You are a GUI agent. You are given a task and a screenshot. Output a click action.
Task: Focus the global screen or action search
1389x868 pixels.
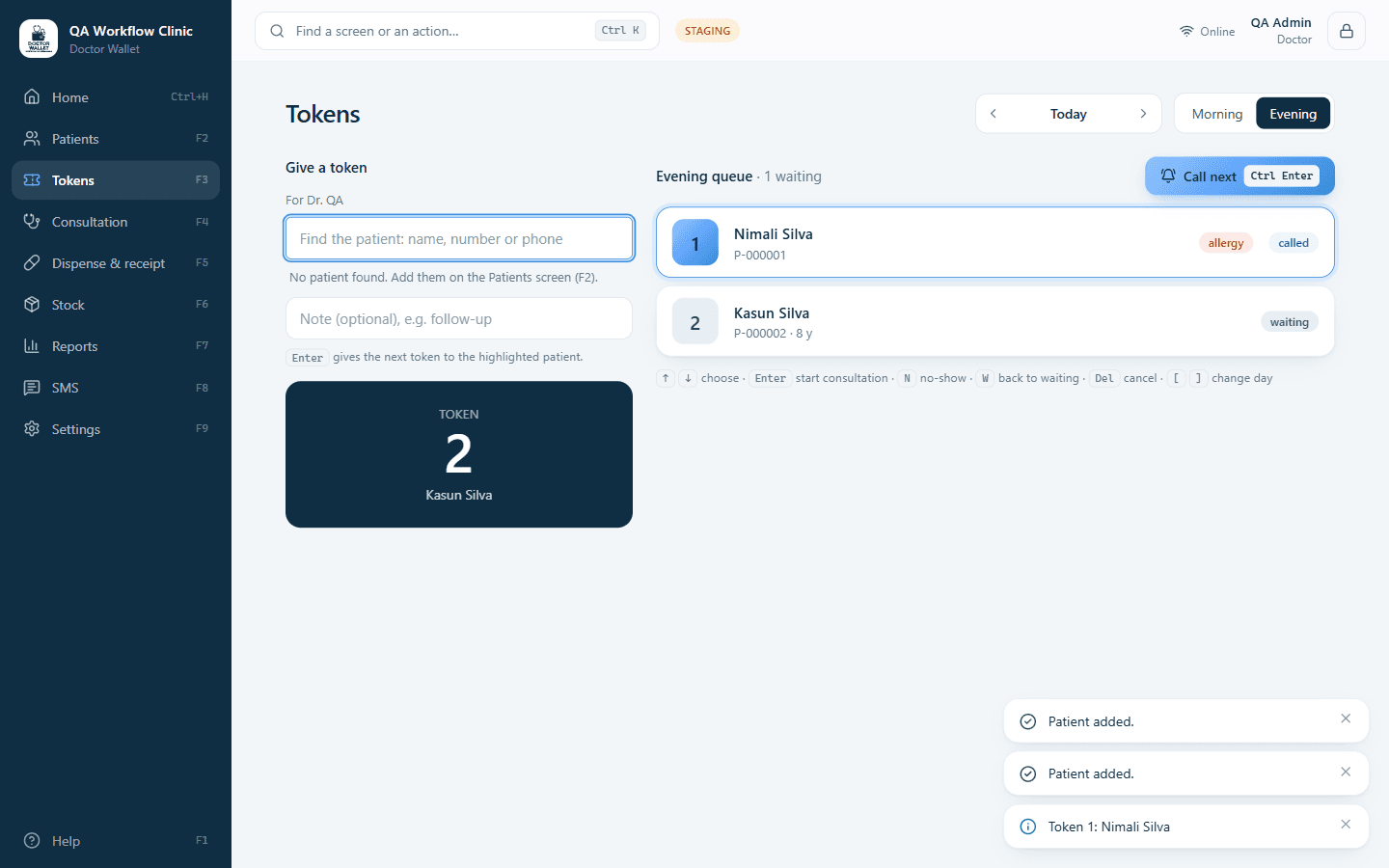(457, 31)
